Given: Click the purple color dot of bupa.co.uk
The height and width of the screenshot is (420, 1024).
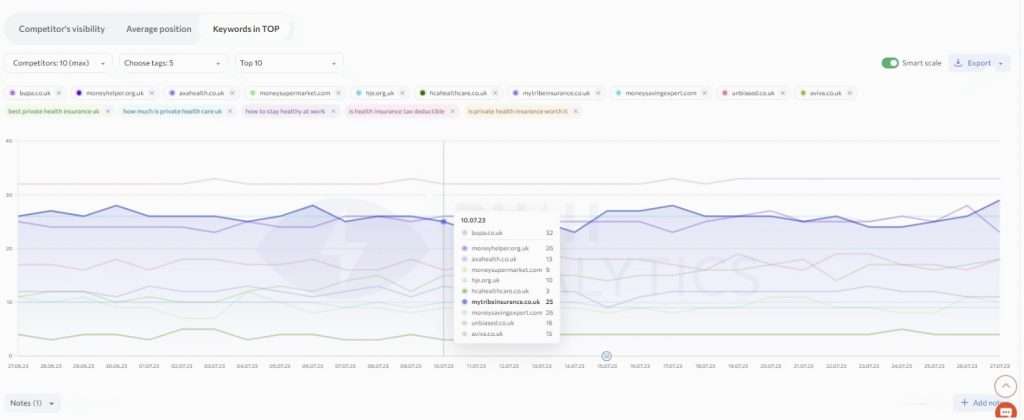Looking at the screenshot, I should point(12,93).
